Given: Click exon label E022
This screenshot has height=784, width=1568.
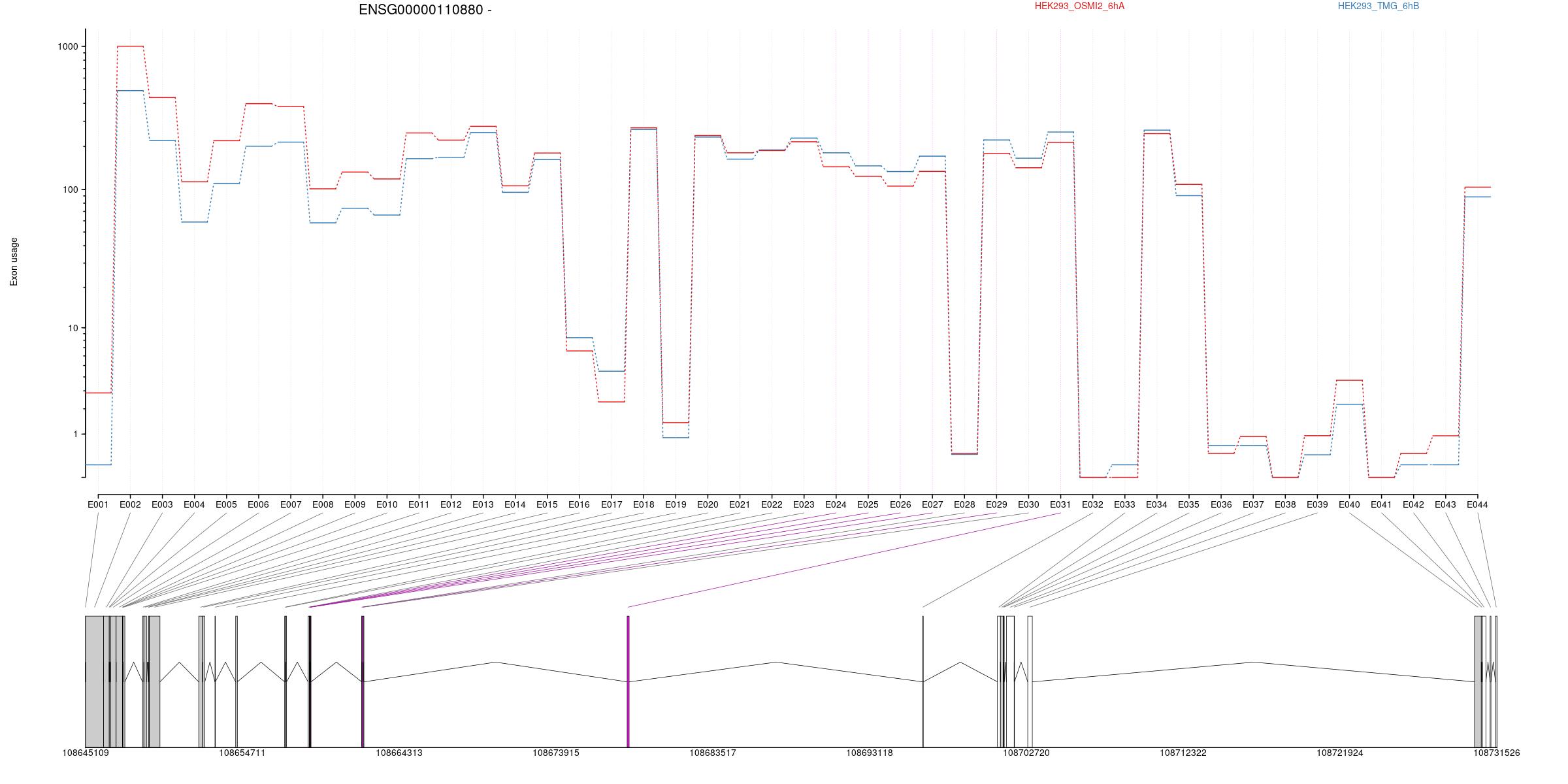Looking at the screenshot, I should (772, 504).
